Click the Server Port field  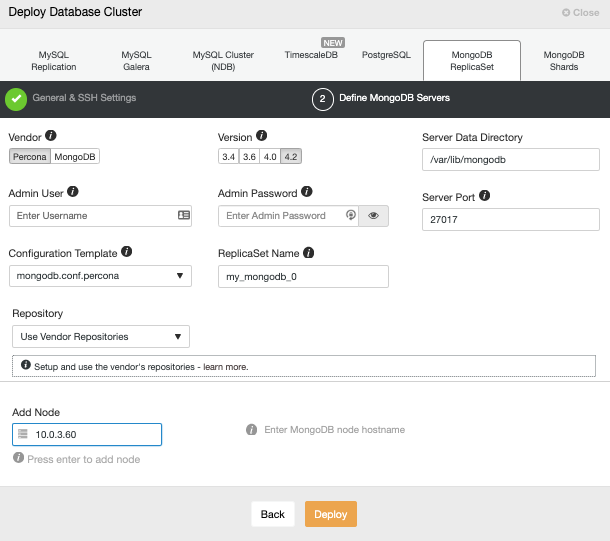511,219
